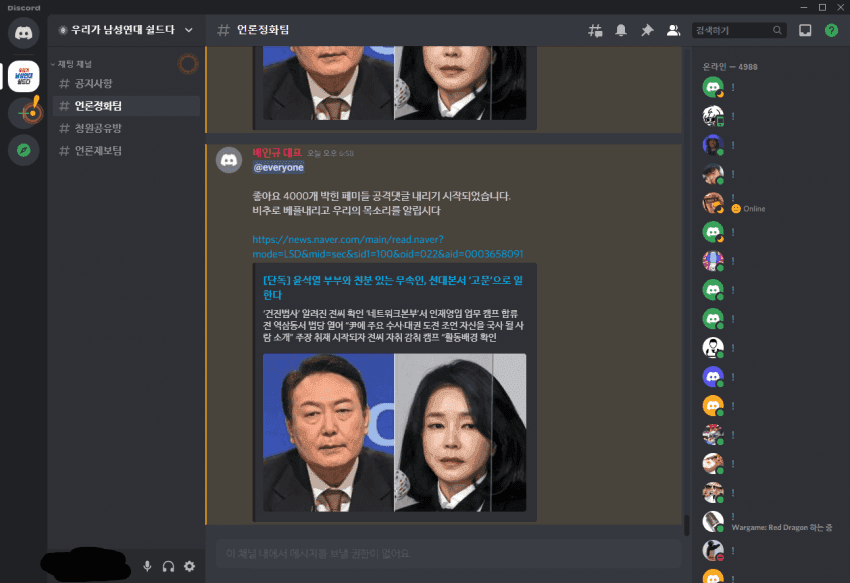
Task: Mute the microphone
Action: pos(147,566)
